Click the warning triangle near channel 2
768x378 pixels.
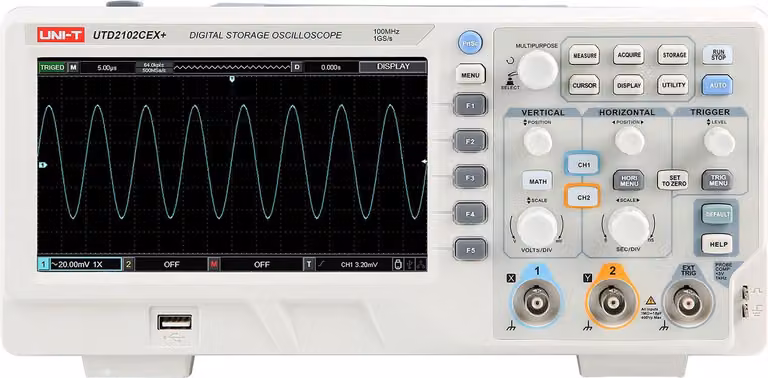[x=650, y=300]
